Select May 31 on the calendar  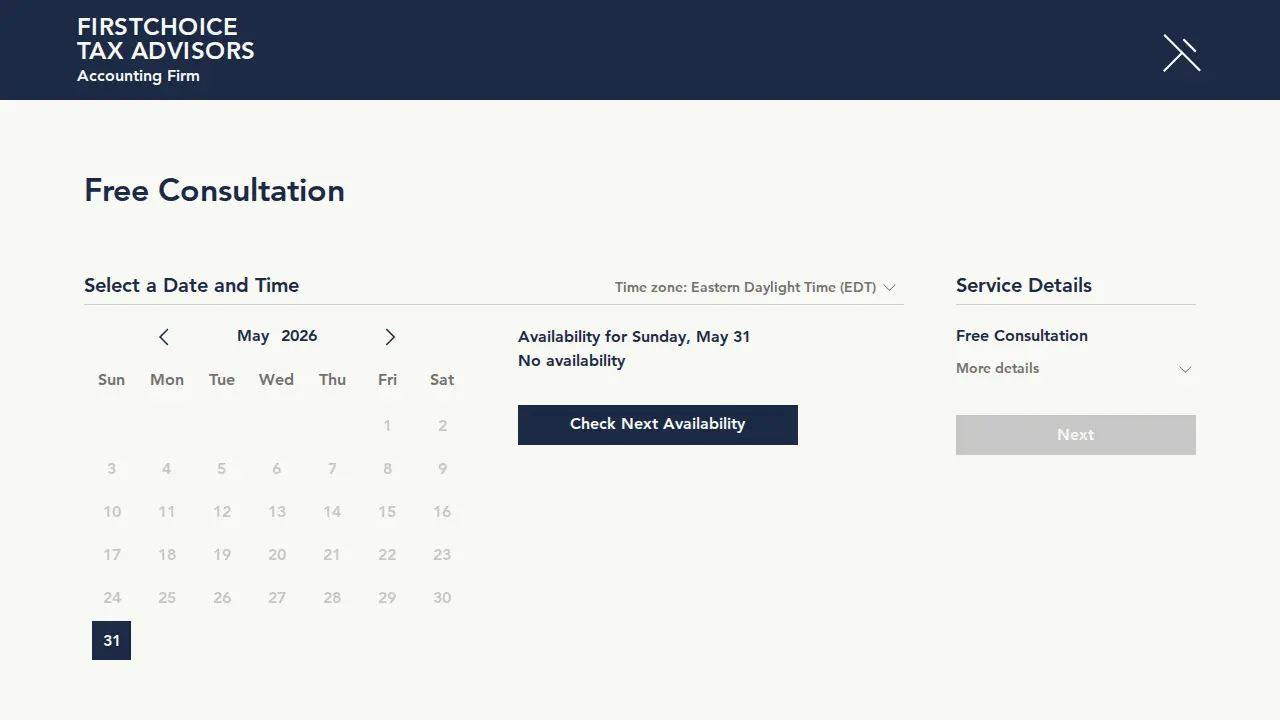[x=111, y=641]
